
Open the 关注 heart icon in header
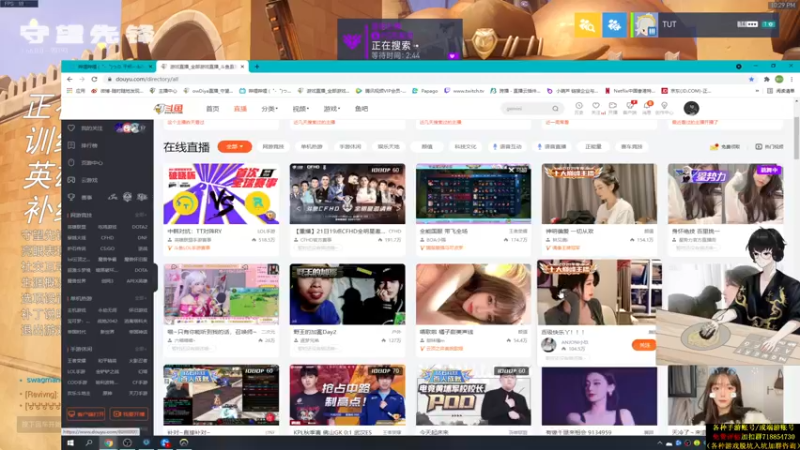coord(596,108)
